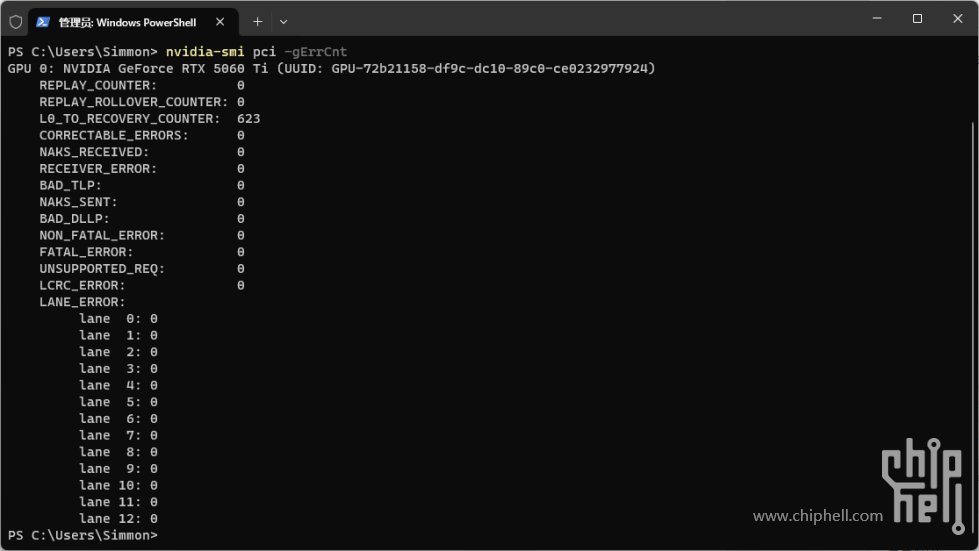Click the CORRECTABLE_ERRORS line
The width and height of the screenshot is (979, 551).
(x=142, y=135)
